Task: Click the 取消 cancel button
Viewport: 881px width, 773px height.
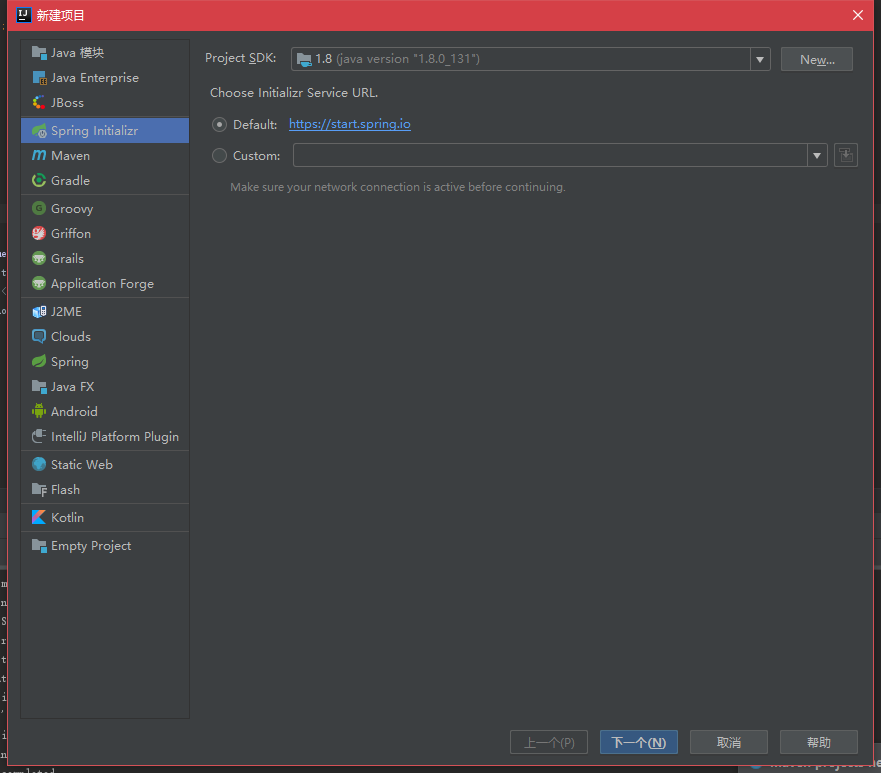Action: 729,742
